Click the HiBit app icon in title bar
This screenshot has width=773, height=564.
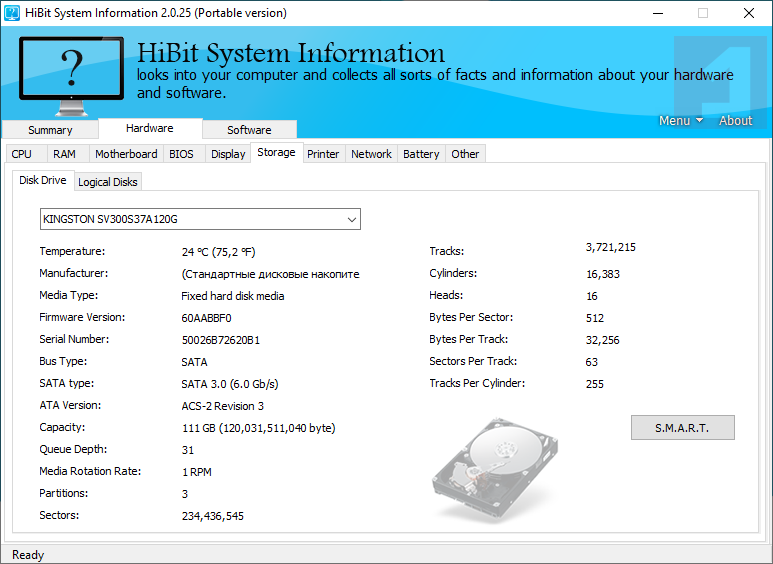click(12, 13)
